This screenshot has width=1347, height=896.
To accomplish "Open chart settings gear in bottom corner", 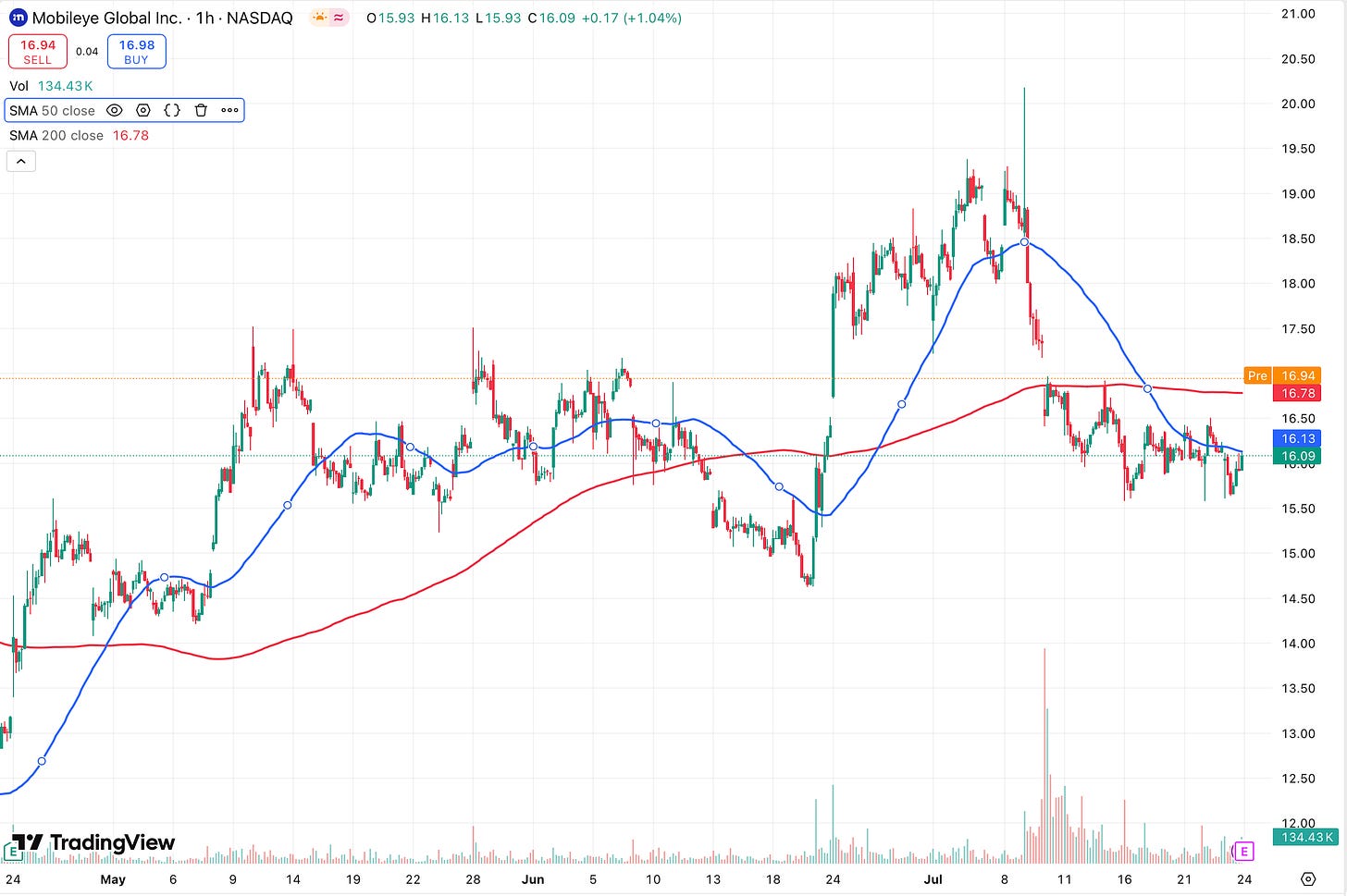I will click(x=1308, y=878).
